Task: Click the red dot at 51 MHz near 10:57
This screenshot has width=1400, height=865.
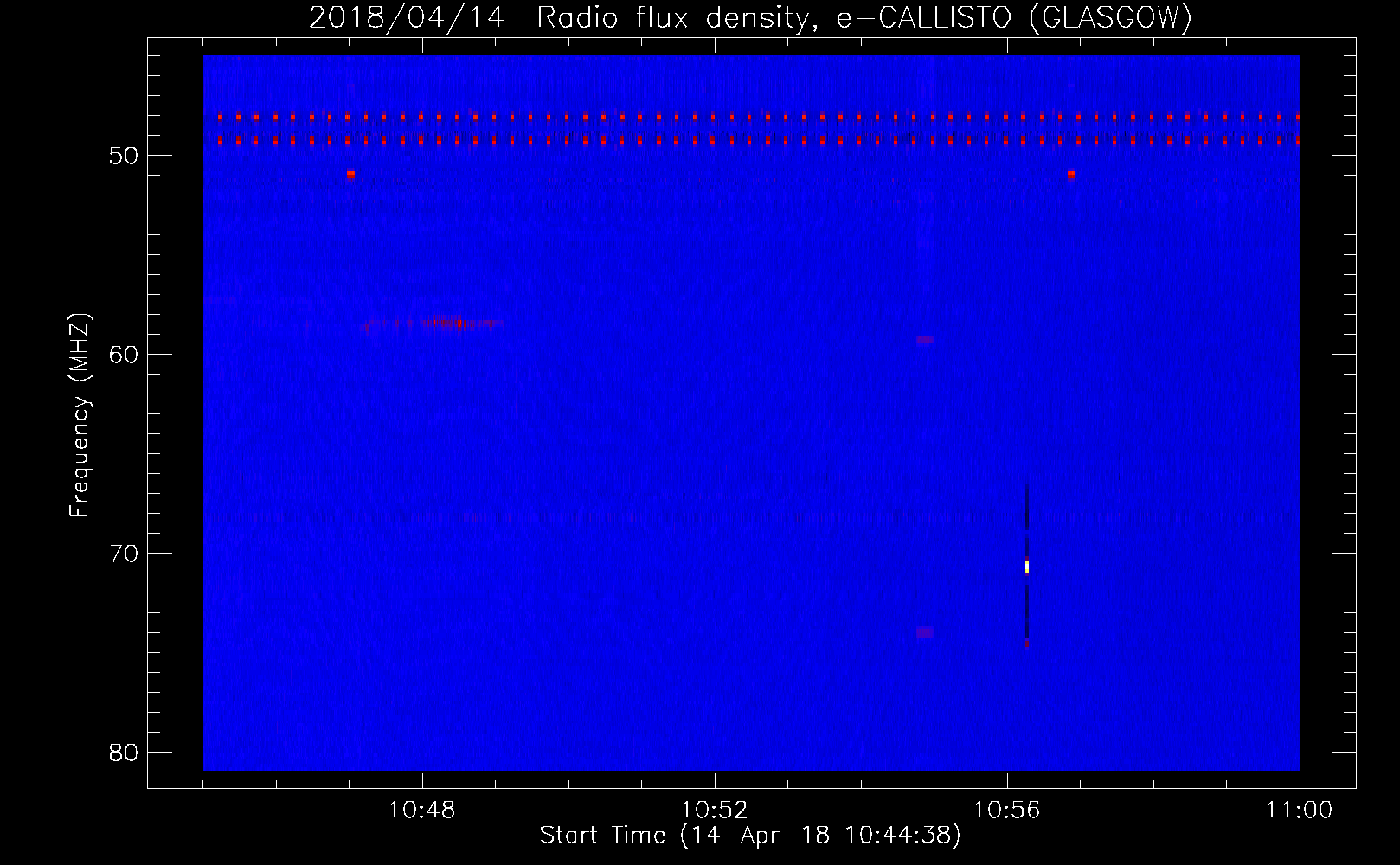Action: click(x=1071, y=174)
